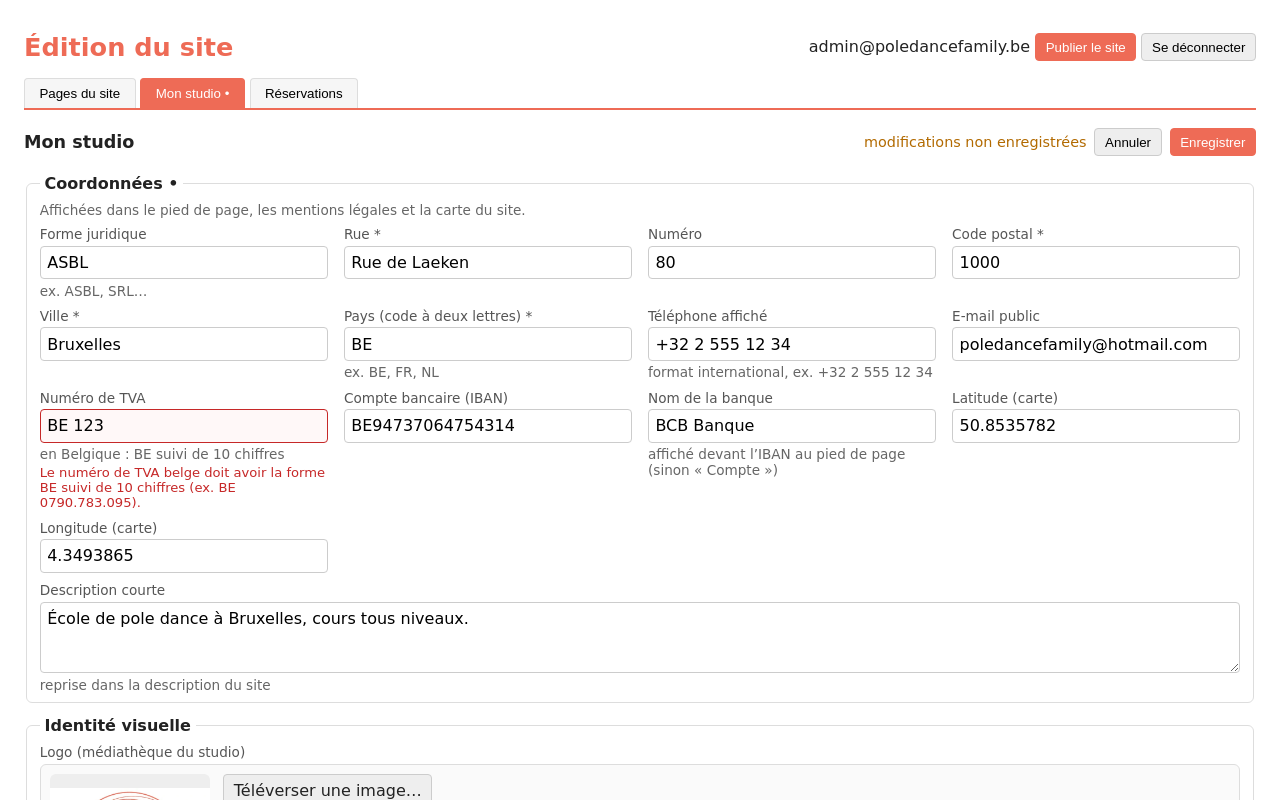Save changes with the Enregistrer button
This screenshot has width=1280, height=800.
pyautogui.click(x=1213, y=142)
